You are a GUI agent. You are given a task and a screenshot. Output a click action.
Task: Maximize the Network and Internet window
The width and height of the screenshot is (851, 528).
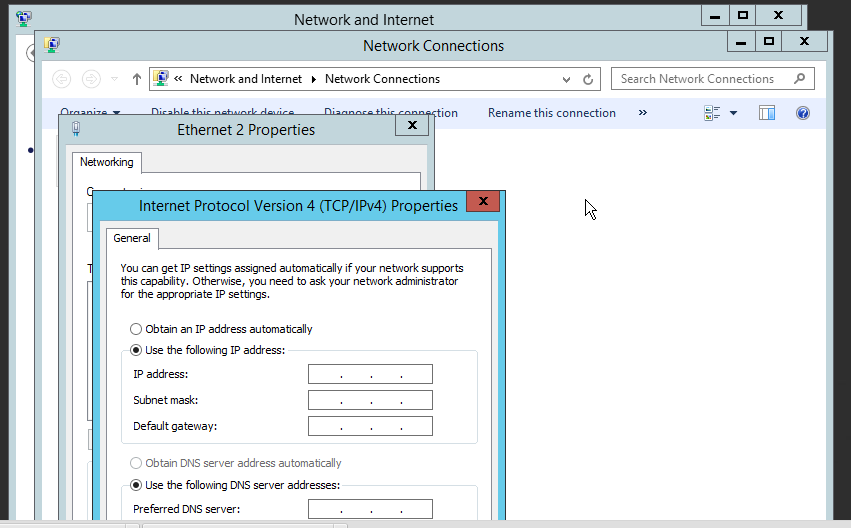[742, 15]
